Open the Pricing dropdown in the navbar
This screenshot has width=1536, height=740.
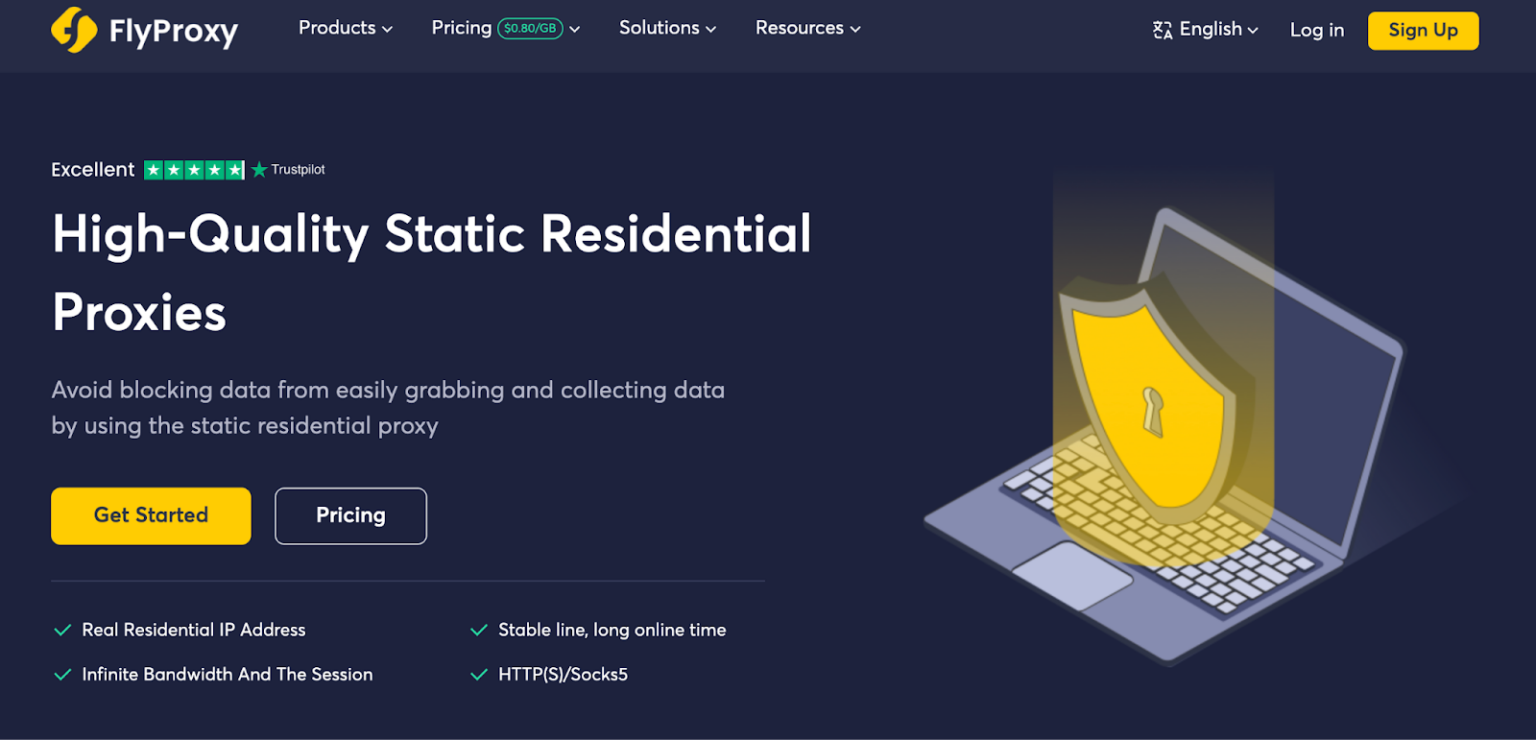pos(505,28)
